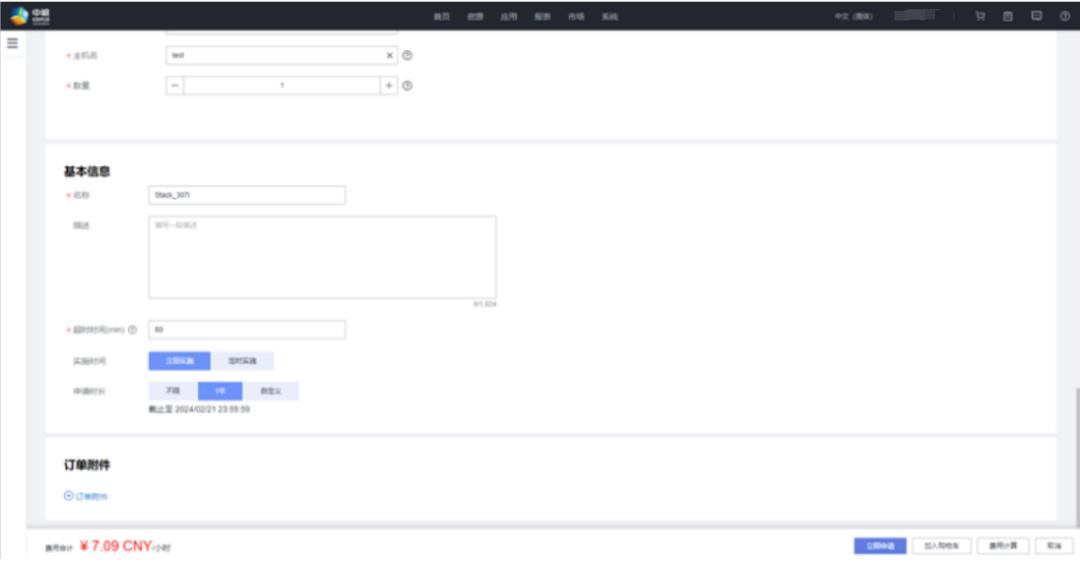Click the bold 订单附件 section heading

point(87,466)
